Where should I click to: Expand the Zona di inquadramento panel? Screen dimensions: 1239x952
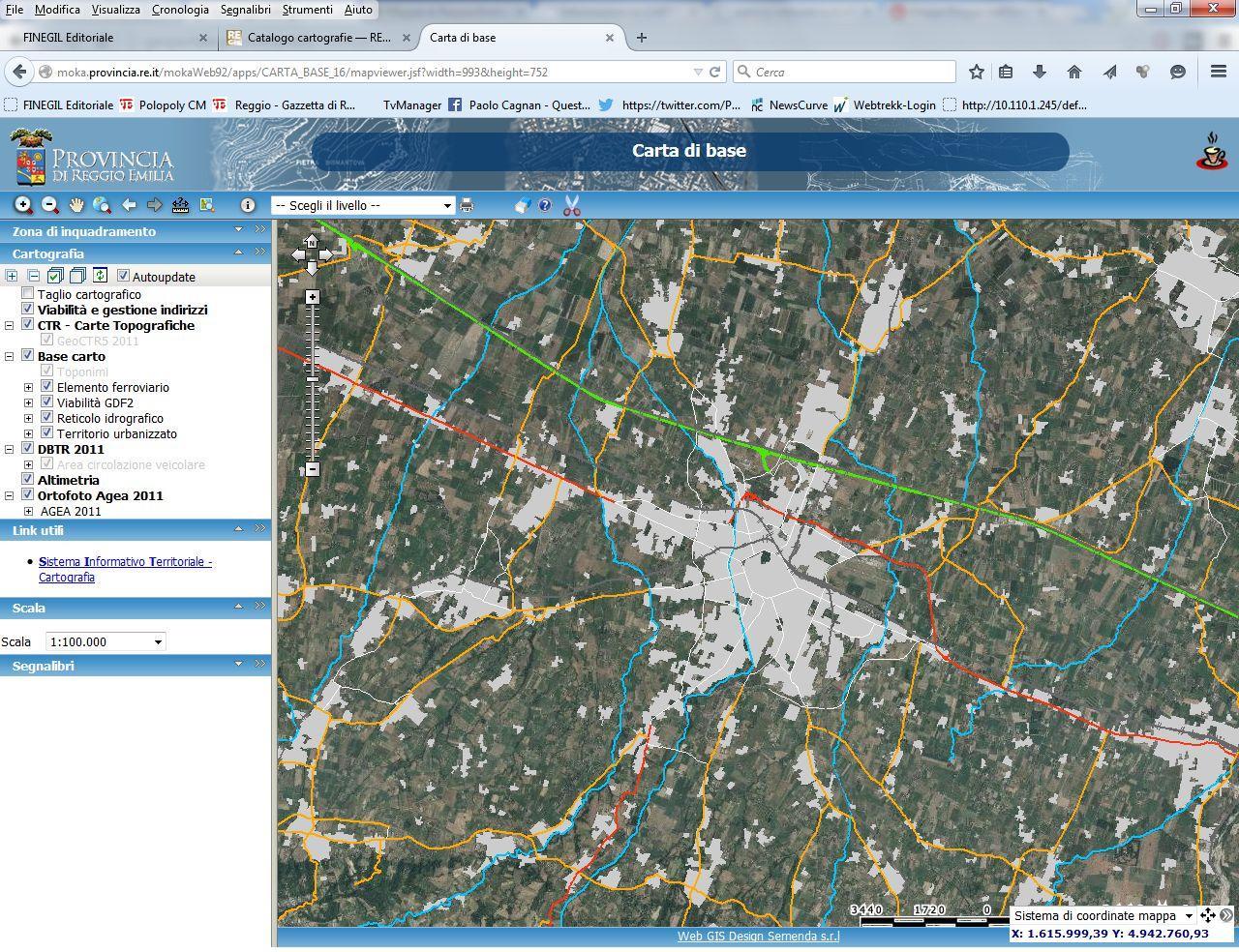point(238,230)
